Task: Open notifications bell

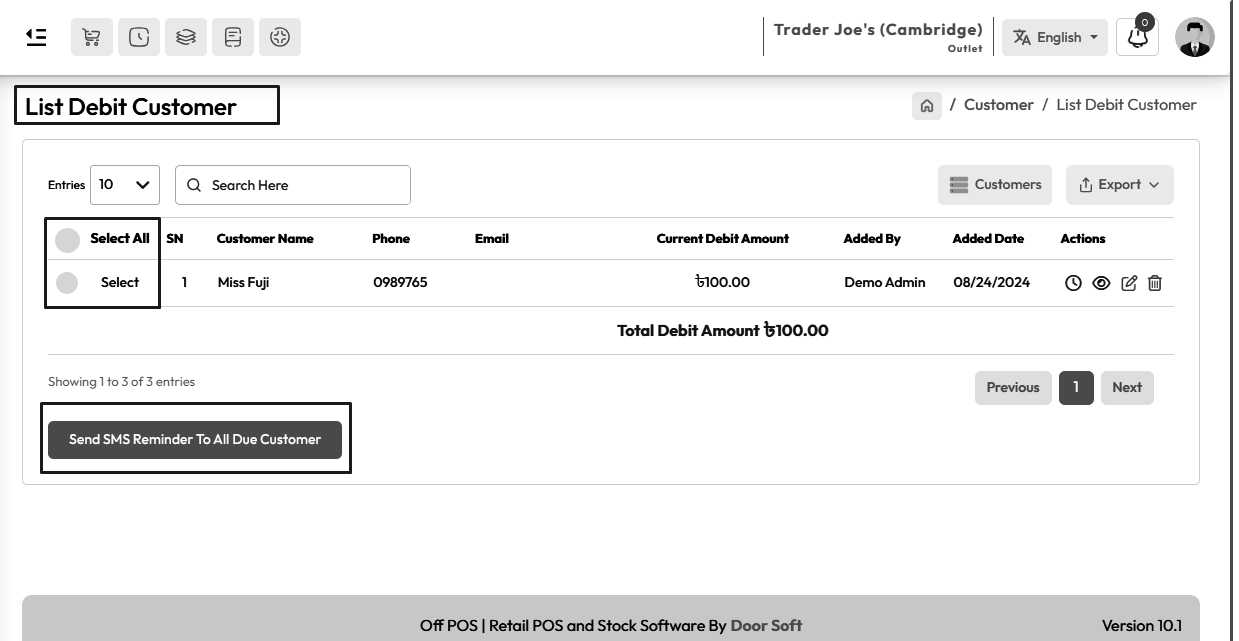Action: pyautogui.click(x=1137, y=37)
